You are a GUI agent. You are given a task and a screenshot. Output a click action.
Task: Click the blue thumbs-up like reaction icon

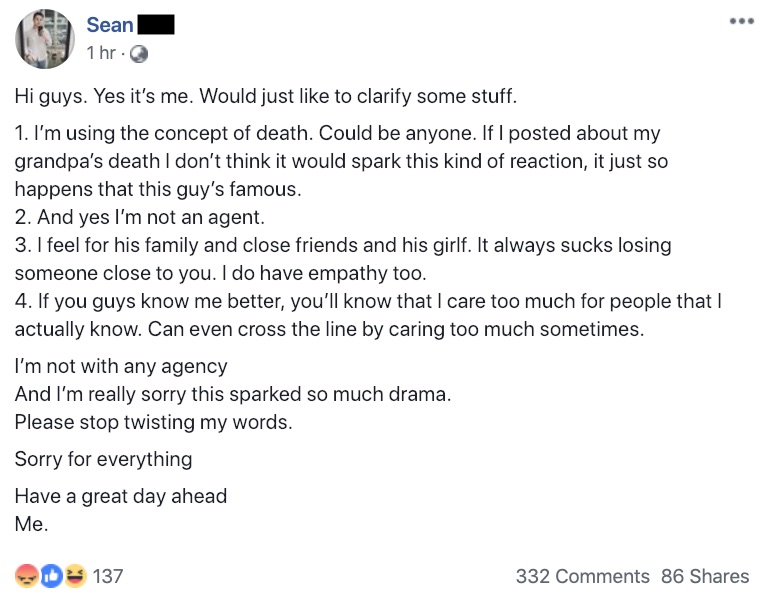click(x=51, y=576)
